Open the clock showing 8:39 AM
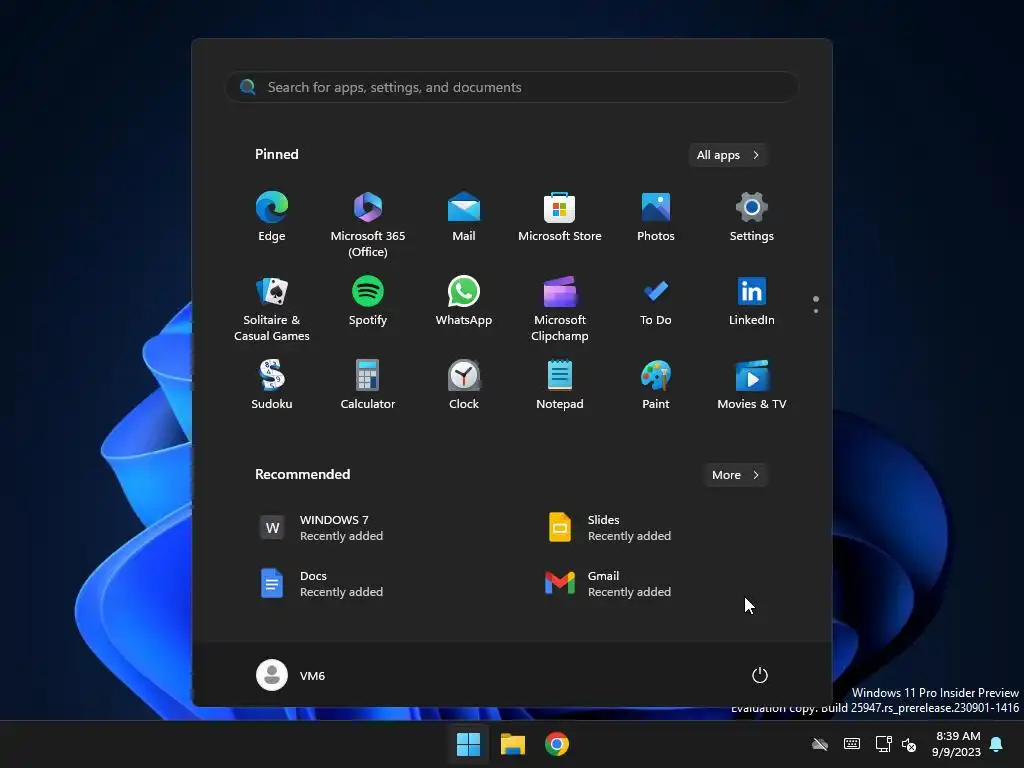 (x=958, y=744)
